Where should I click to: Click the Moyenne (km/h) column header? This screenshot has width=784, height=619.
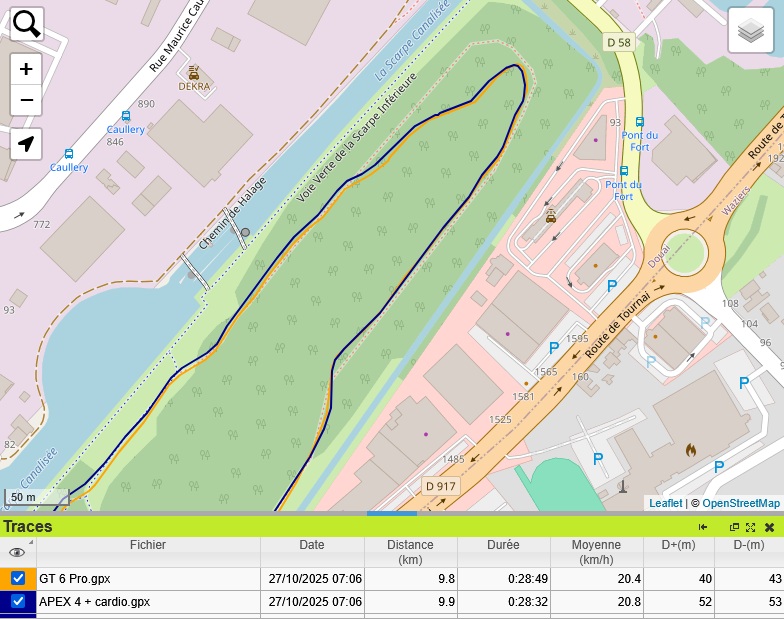coord(596,552)
